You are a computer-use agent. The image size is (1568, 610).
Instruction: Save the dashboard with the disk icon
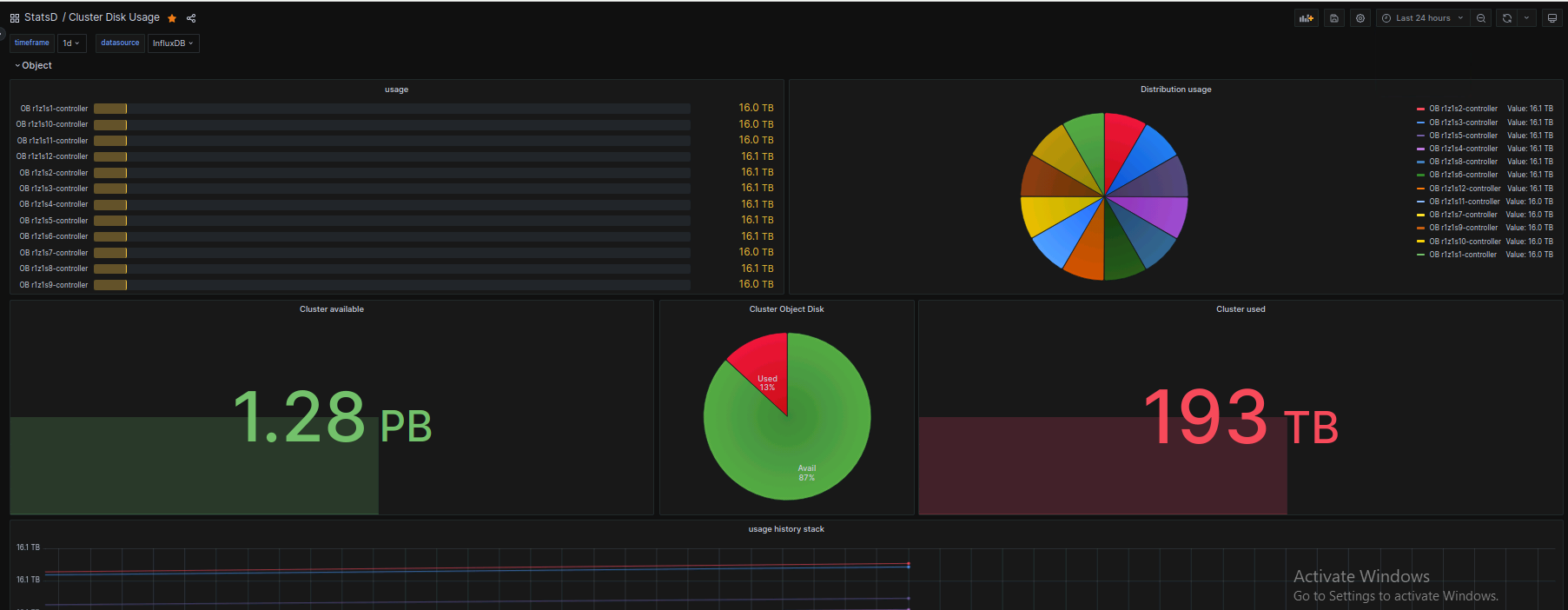(1334, 18)
